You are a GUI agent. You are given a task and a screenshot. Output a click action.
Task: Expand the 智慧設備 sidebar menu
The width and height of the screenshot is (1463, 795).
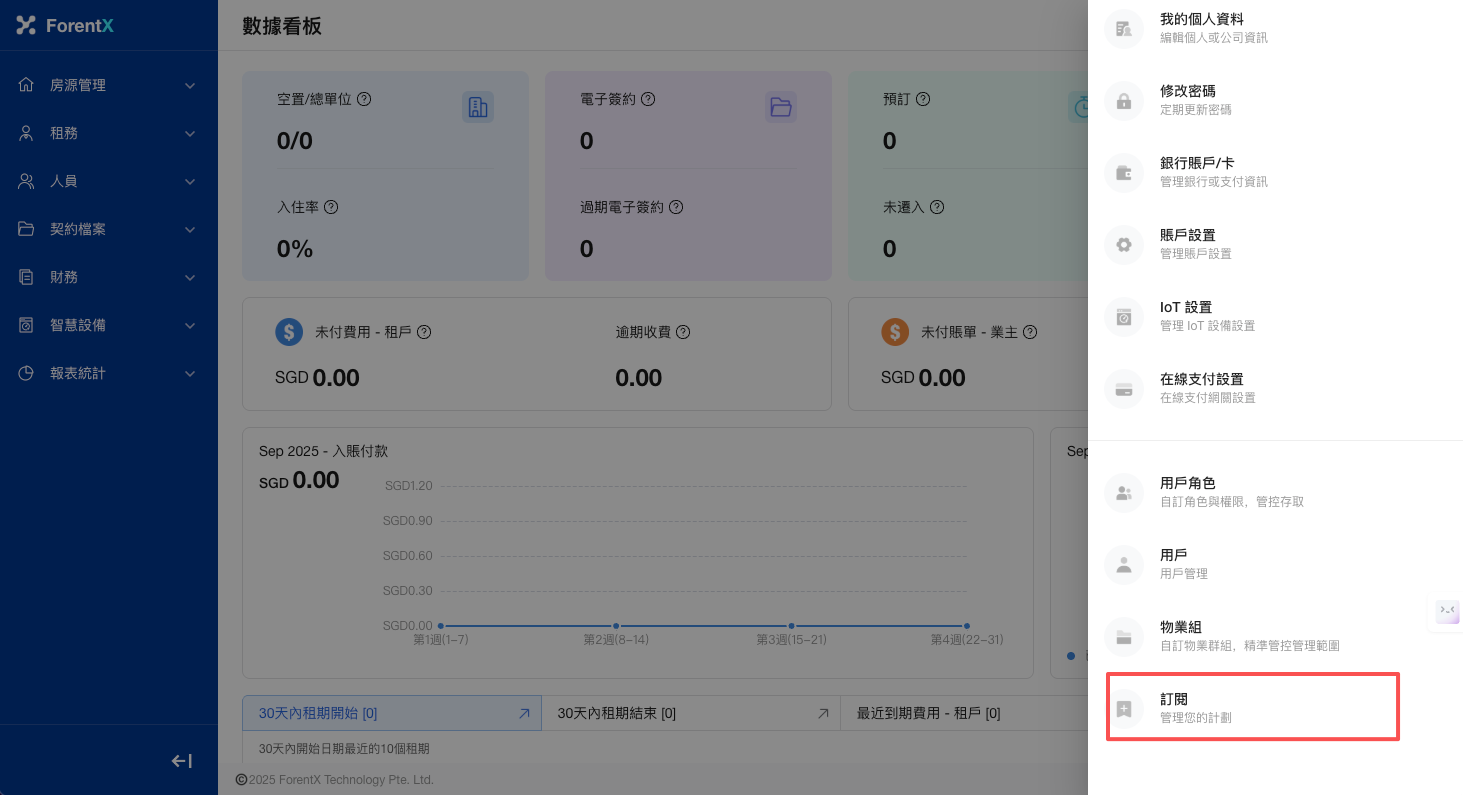coord(108,325)
